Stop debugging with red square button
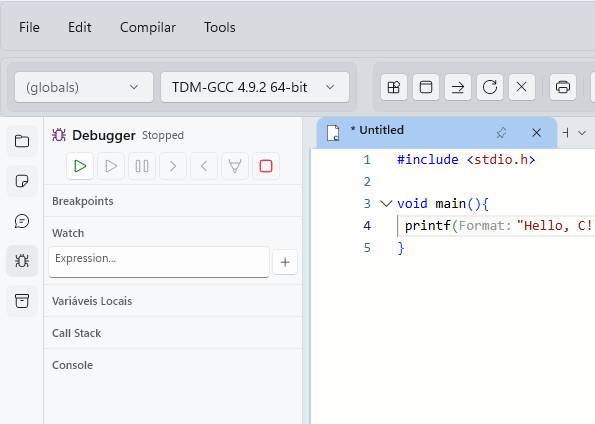 (266, 166)
